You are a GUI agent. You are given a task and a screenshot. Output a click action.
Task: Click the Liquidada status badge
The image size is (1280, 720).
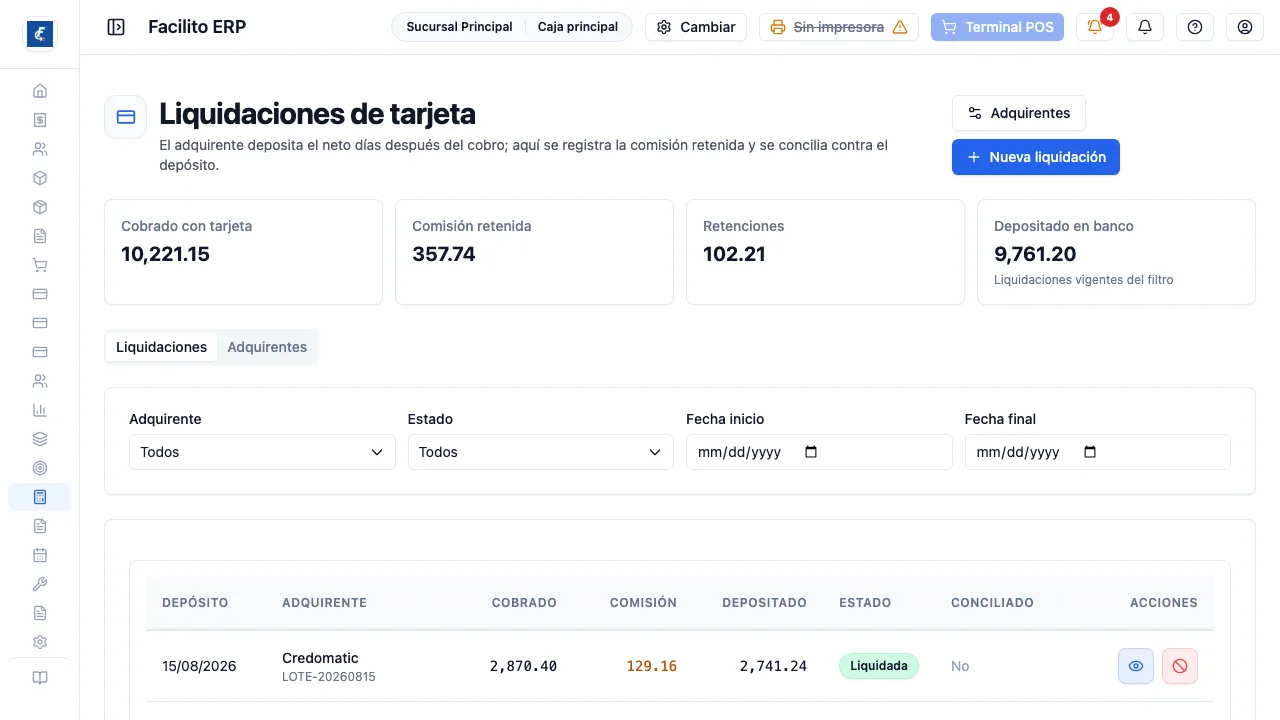pos(879,666)
